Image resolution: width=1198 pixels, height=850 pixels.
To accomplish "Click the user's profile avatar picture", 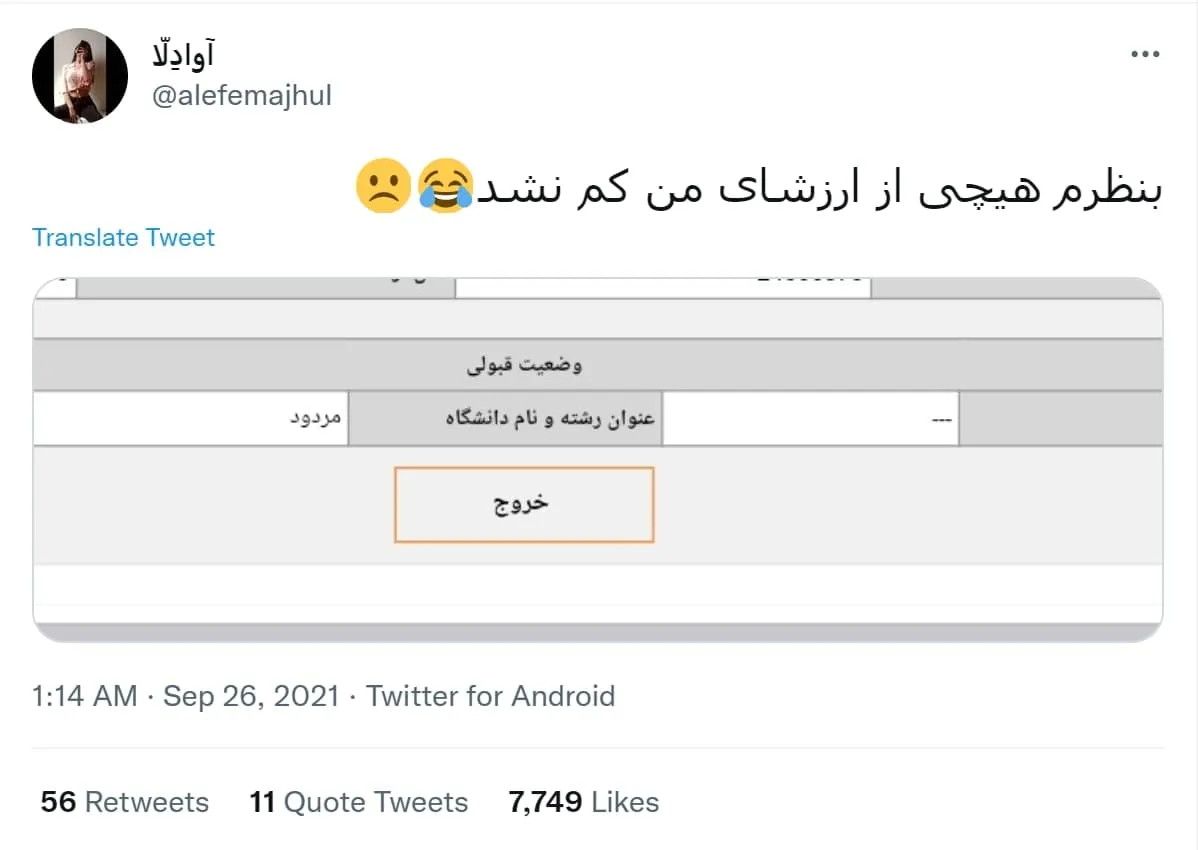I will [x=80, y=76].
